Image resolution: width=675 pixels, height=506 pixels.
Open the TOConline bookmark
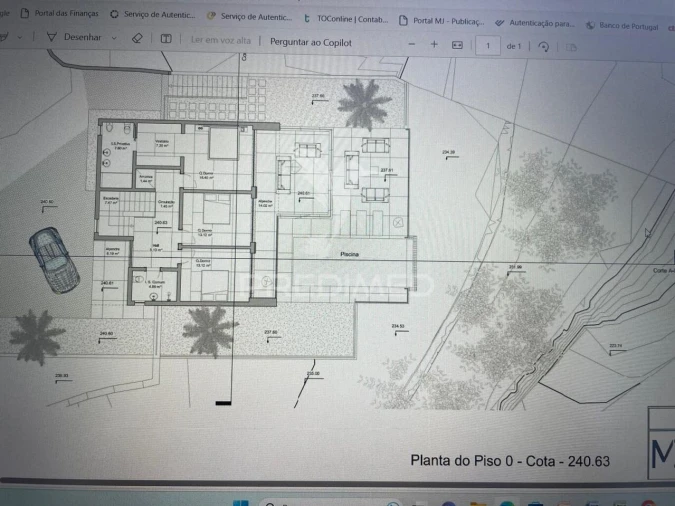345,18
